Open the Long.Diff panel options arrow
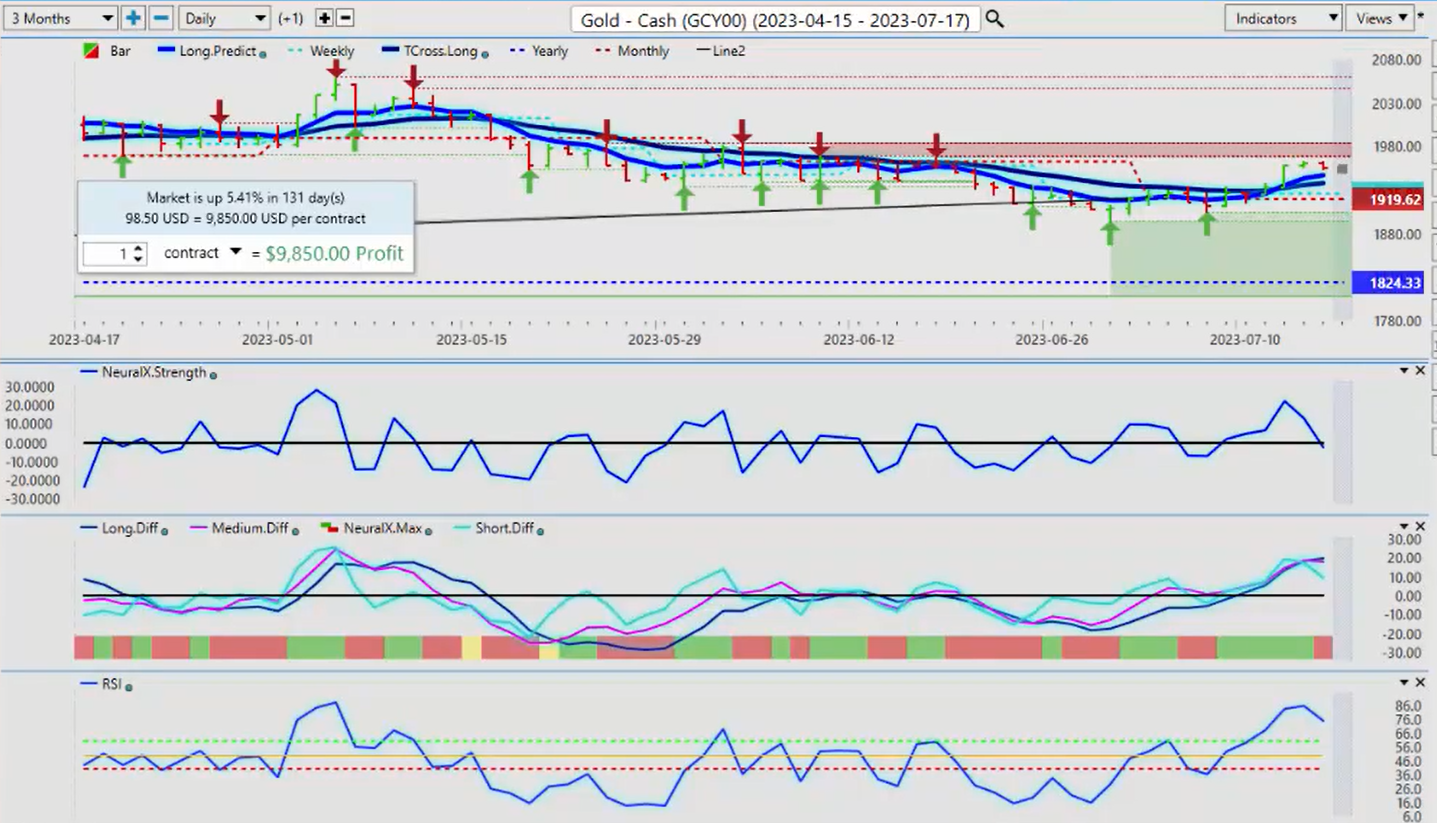 tap(1404, 526)
